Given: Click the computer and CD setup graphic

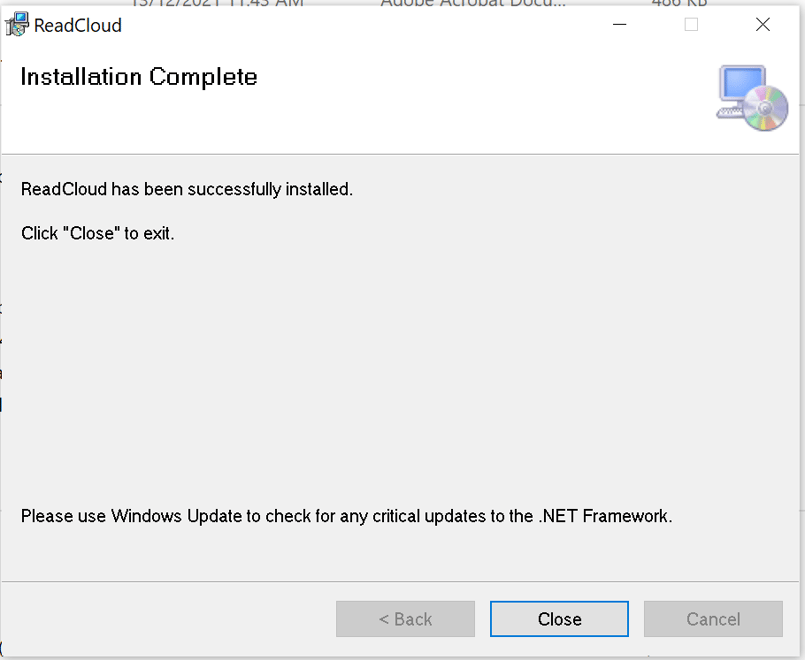Looking at the screenshot, I should click(752, 98).
